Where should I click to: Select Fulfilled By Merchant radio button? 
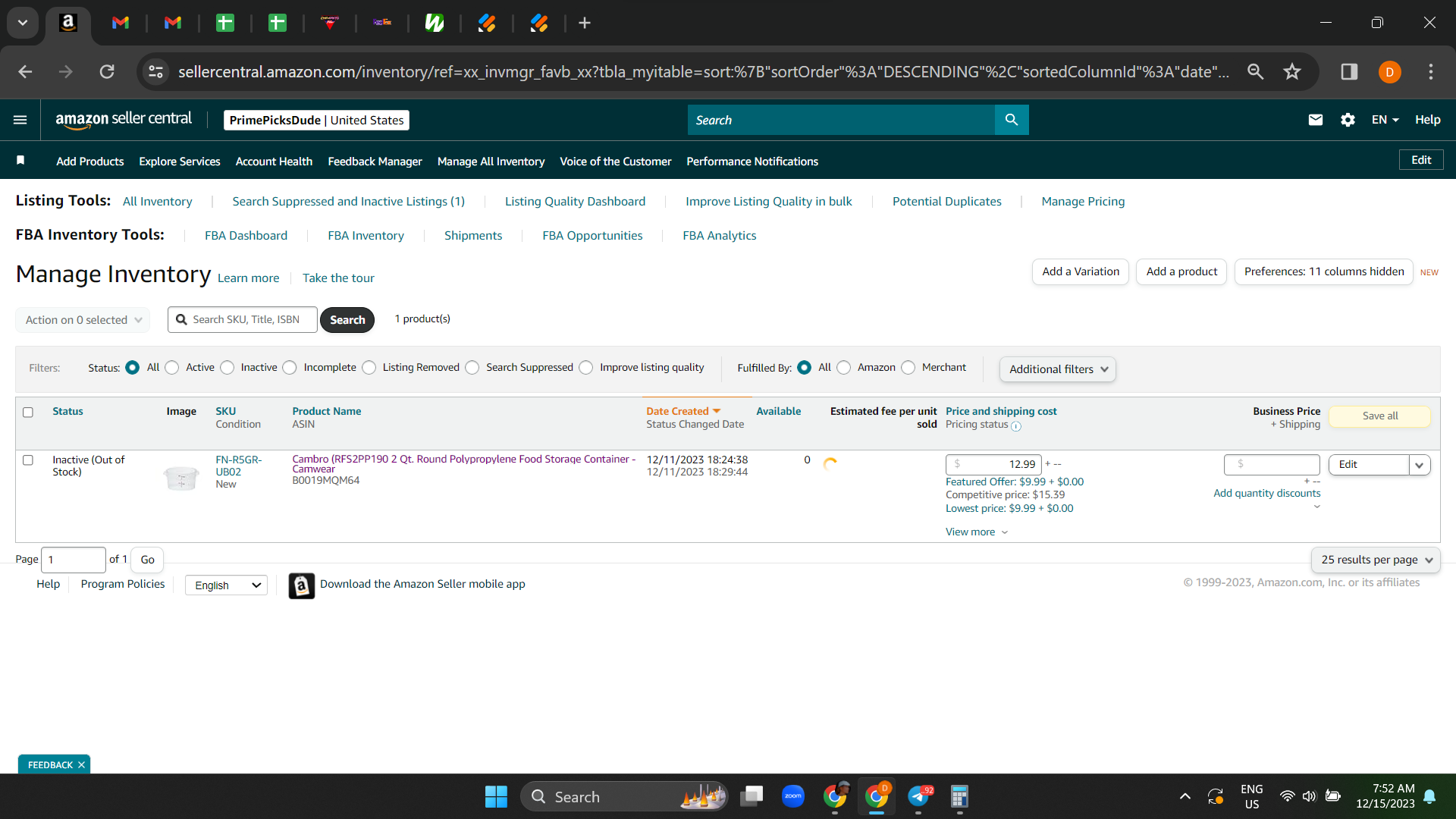pyautogui.click(x=908, y=368)
